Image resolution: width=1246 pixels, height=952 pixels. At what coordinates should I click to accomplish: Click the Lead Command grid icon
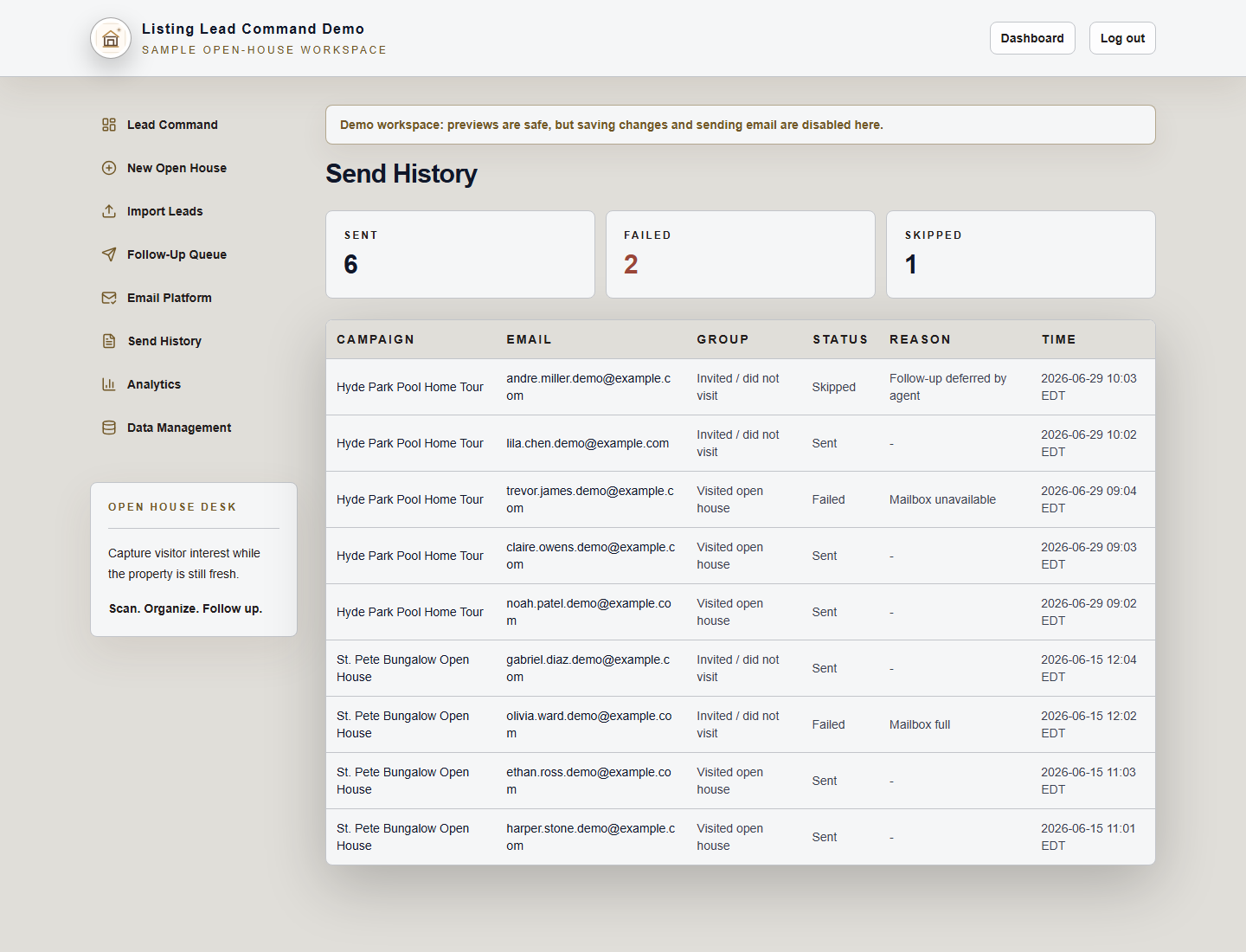pos(109,125)
